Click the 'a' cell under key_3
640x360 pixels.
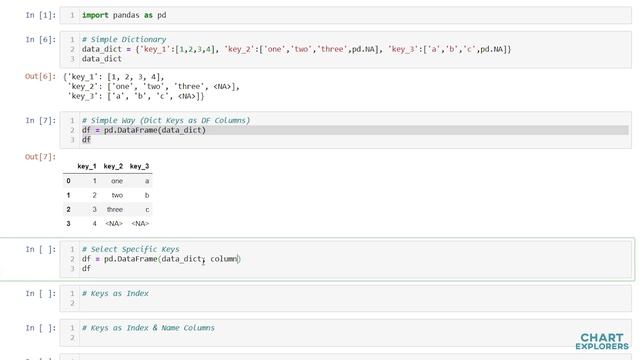[147, 181]
